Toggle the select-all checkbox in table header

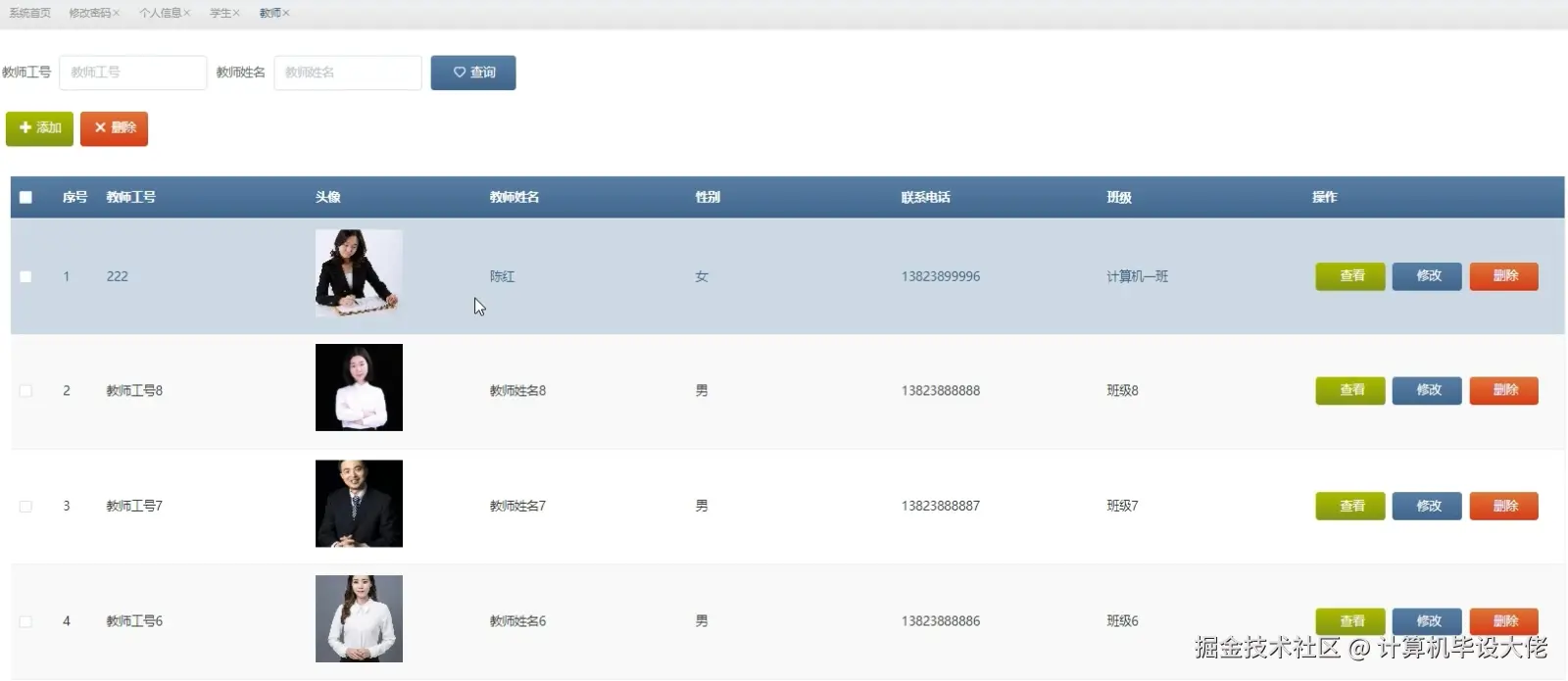pos(25,197)
